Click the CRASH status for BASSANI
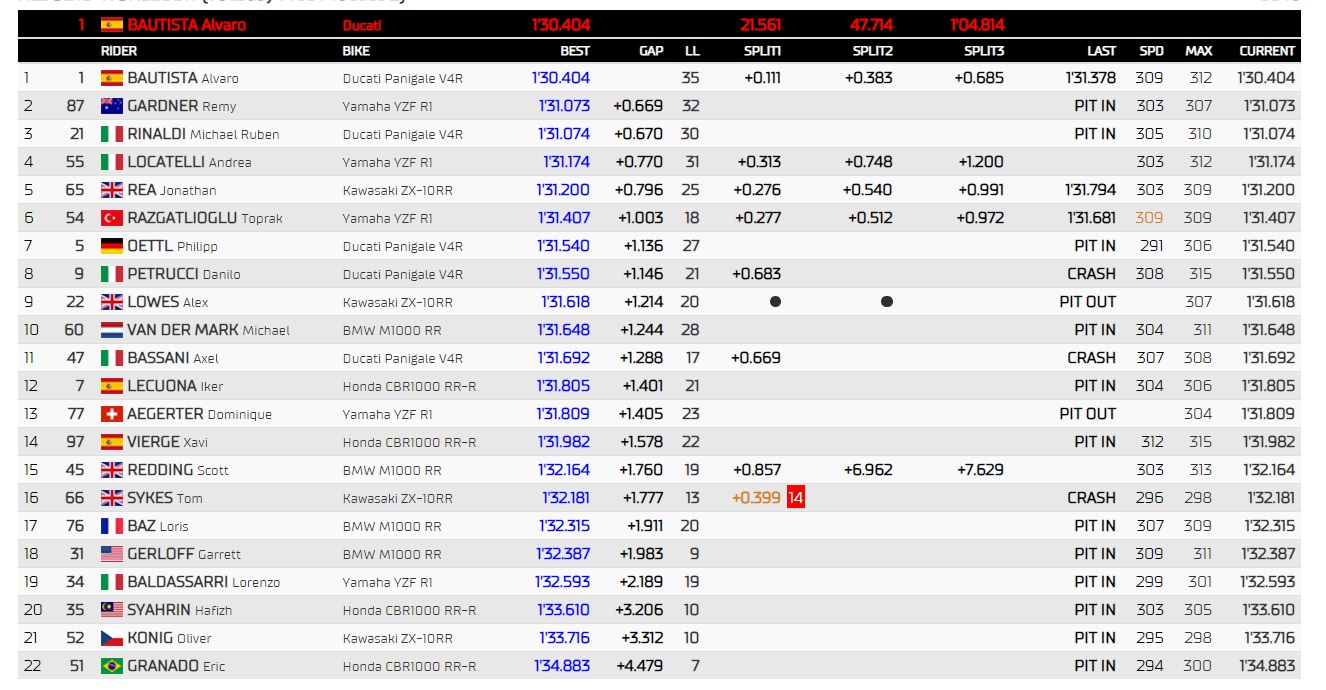 [1091, 358]
